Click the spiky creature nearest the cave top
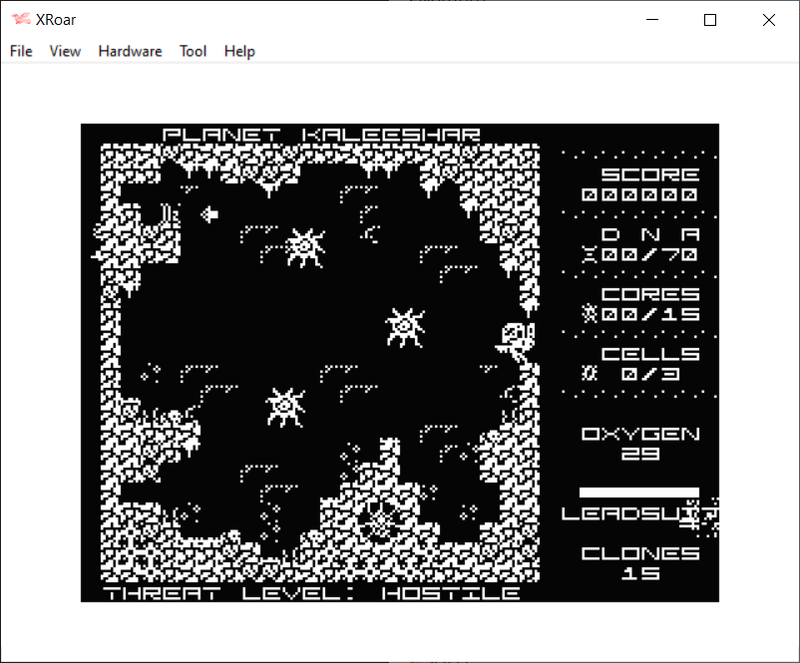The width and height of the screenshot is (800, 663). pos(305,248)
